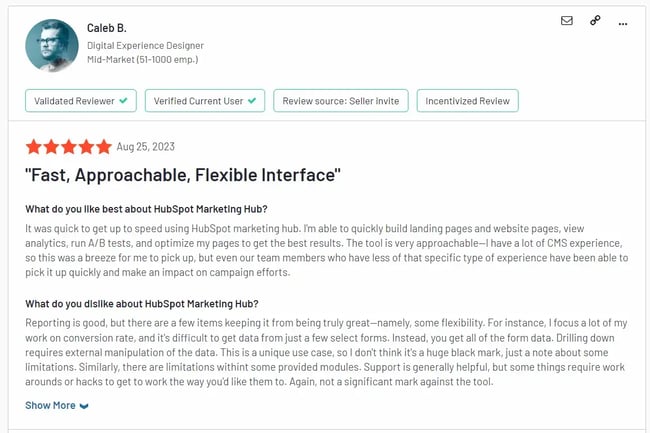
Task: Click the chevron next to Show More
Action: 84,406
